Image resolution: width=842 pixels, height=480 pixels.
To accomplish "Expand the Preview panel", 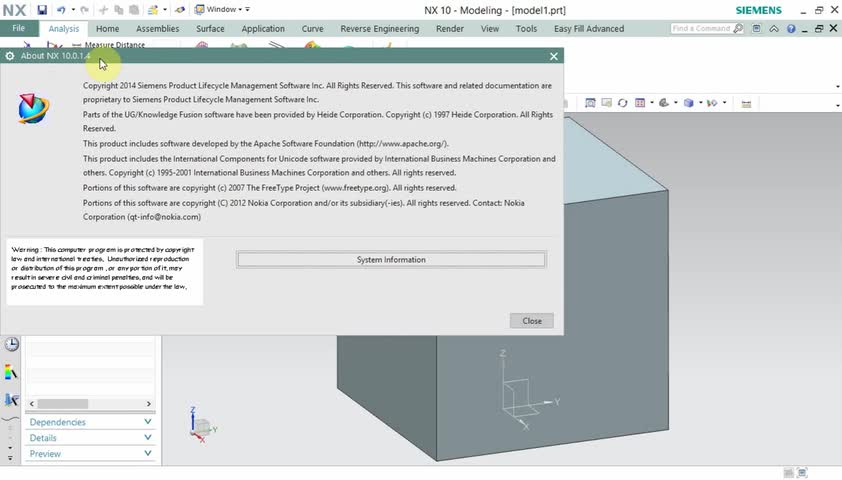I will (90, 454).
